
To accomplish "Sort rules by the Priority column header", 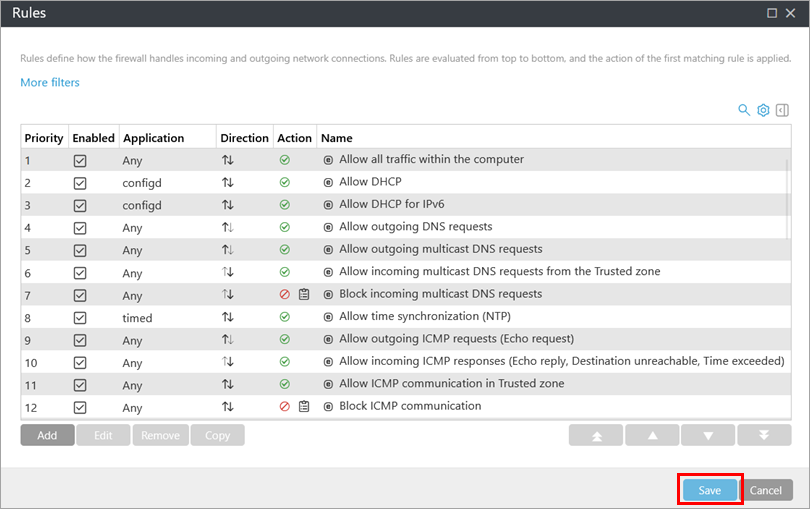I will pos(44,138).
